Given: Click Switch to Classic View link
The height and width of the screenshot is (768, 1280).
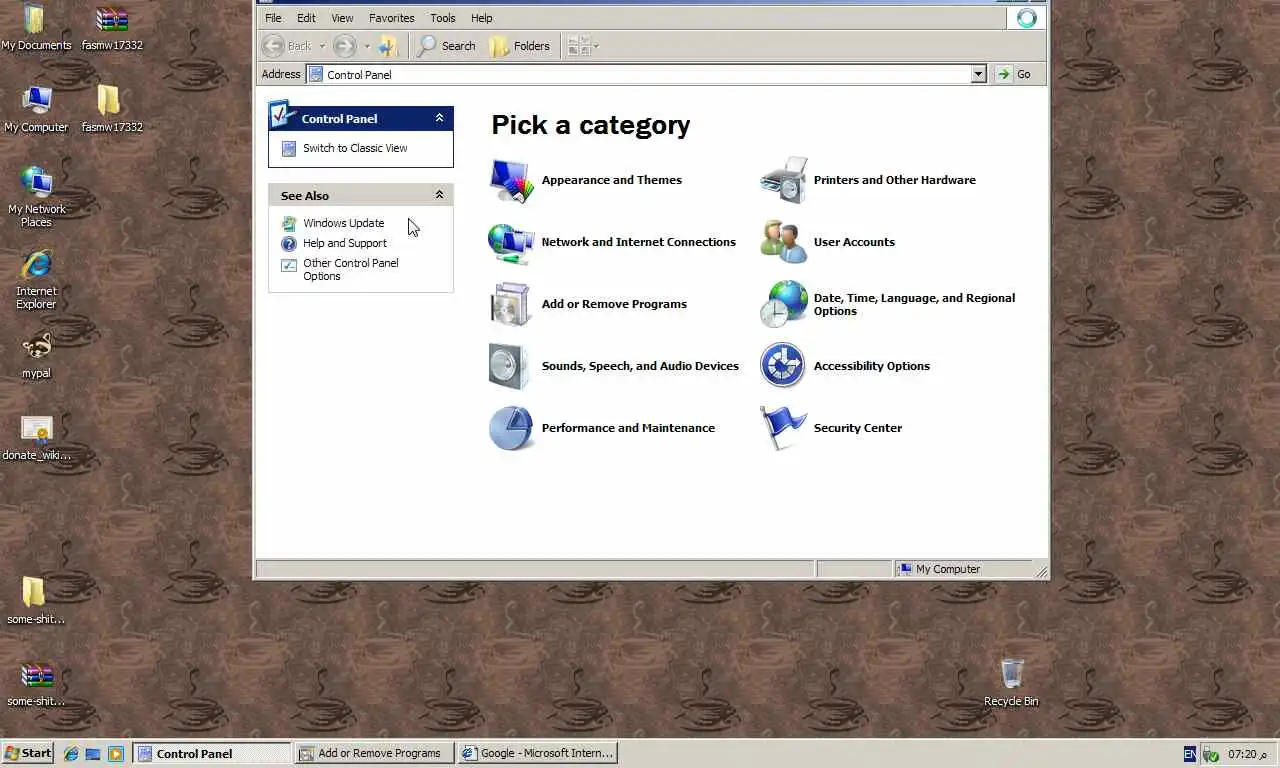Looking at the screenshot, I should (x=355, y=148).
